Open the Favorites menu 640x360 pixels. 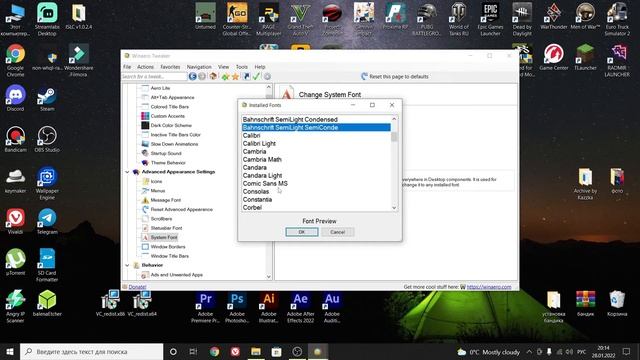pos(170,67)
